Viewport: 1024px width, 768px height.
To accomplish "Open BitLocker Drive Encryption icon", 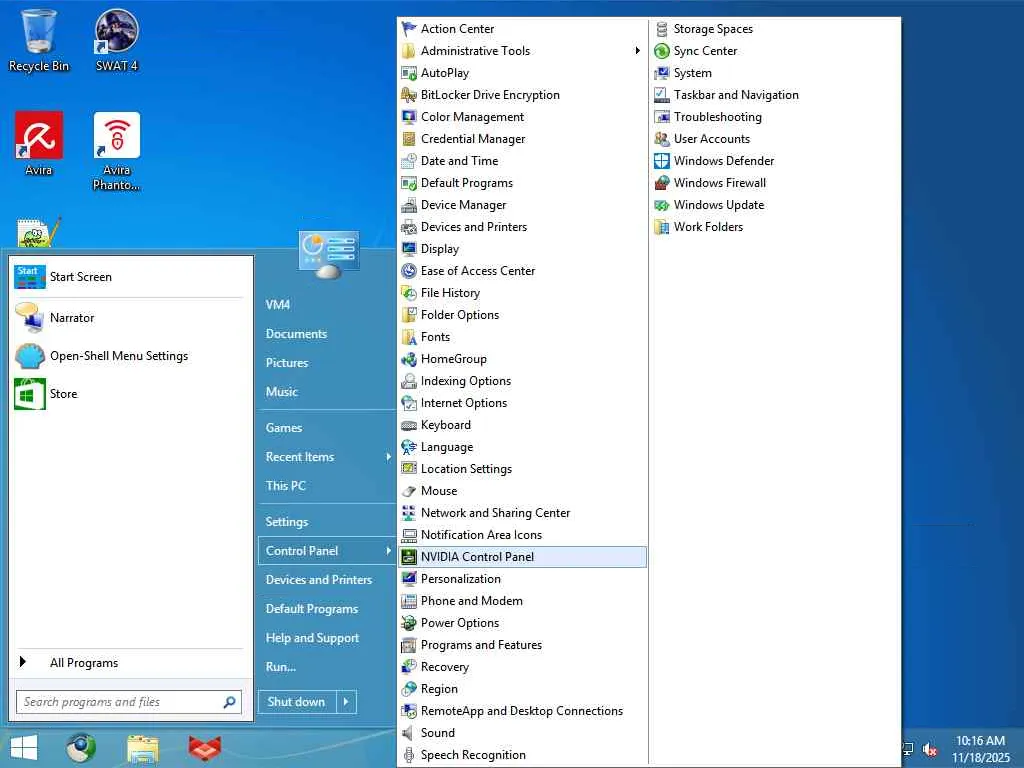I will point(409,95).
